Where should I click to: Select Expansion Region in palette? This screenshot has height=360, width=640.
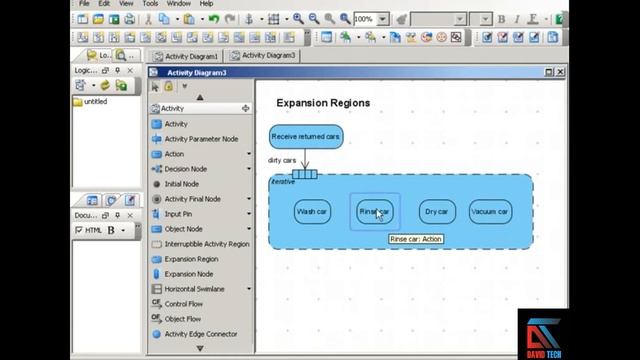185,259
